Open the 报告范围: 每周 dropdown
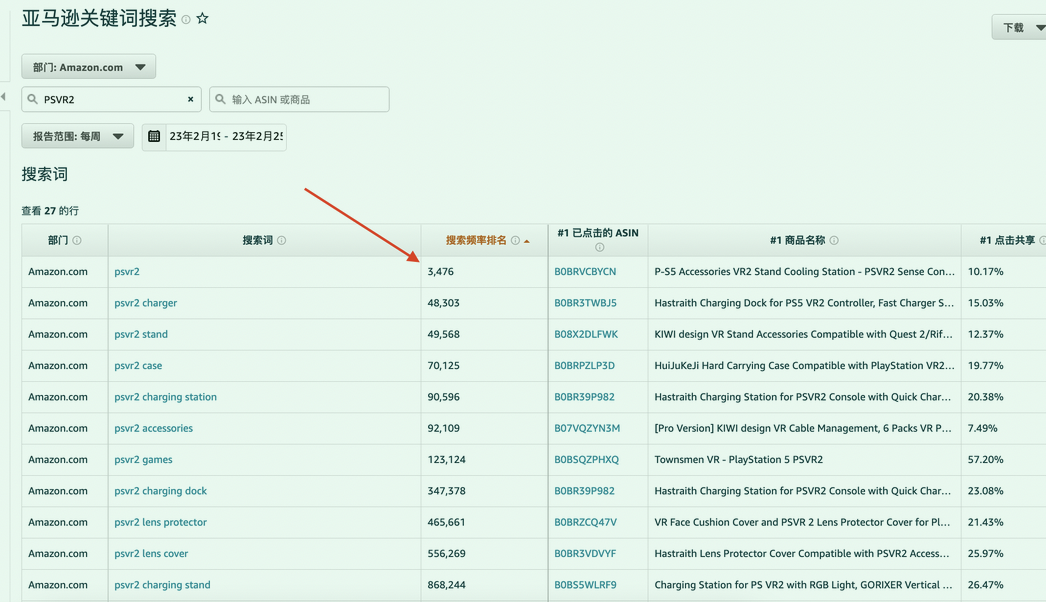This screenshot has height=602, width=1046. [78, 136]
